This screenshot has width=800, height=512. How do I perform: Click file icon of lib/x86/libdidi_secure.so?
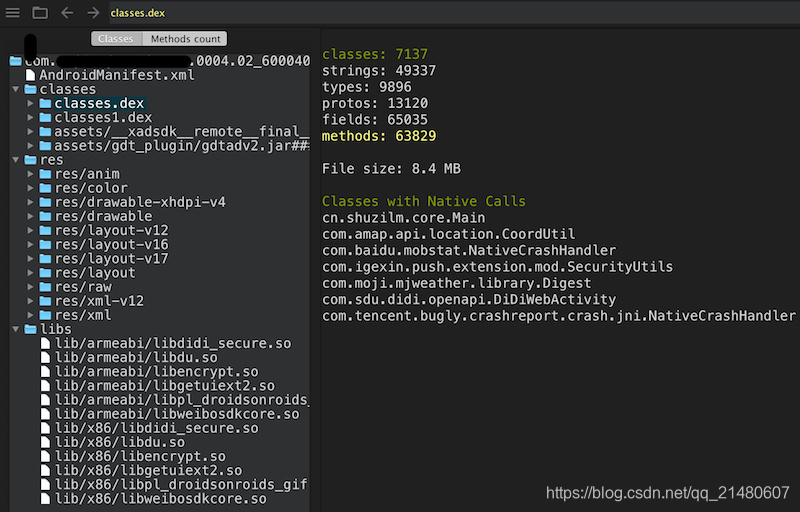pos(45,428)
